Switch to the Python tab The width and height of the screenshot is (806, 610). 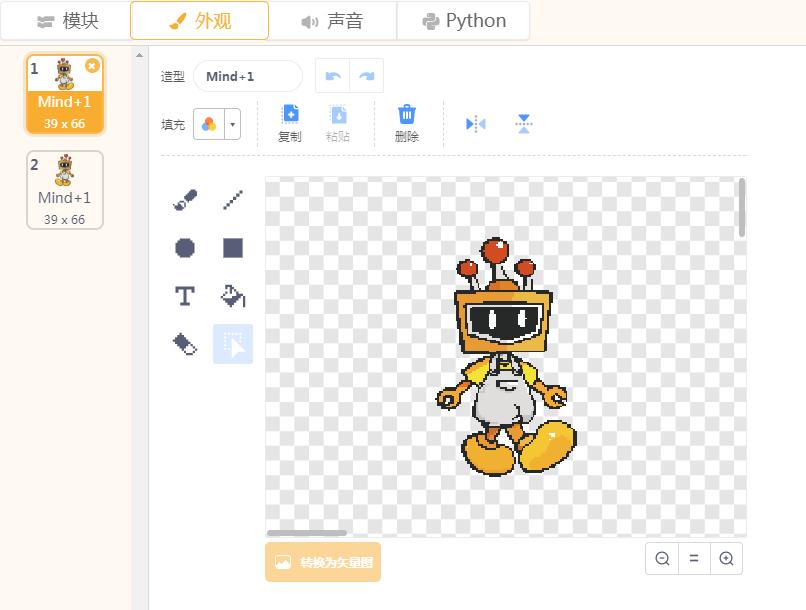463,21
